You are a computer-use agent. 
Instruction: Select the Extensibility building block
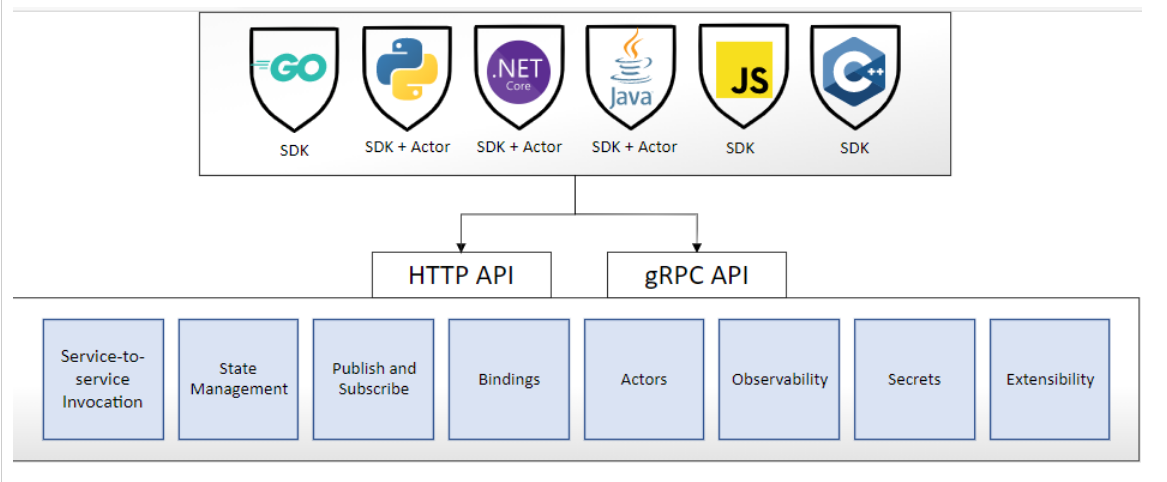point(1050,379)
